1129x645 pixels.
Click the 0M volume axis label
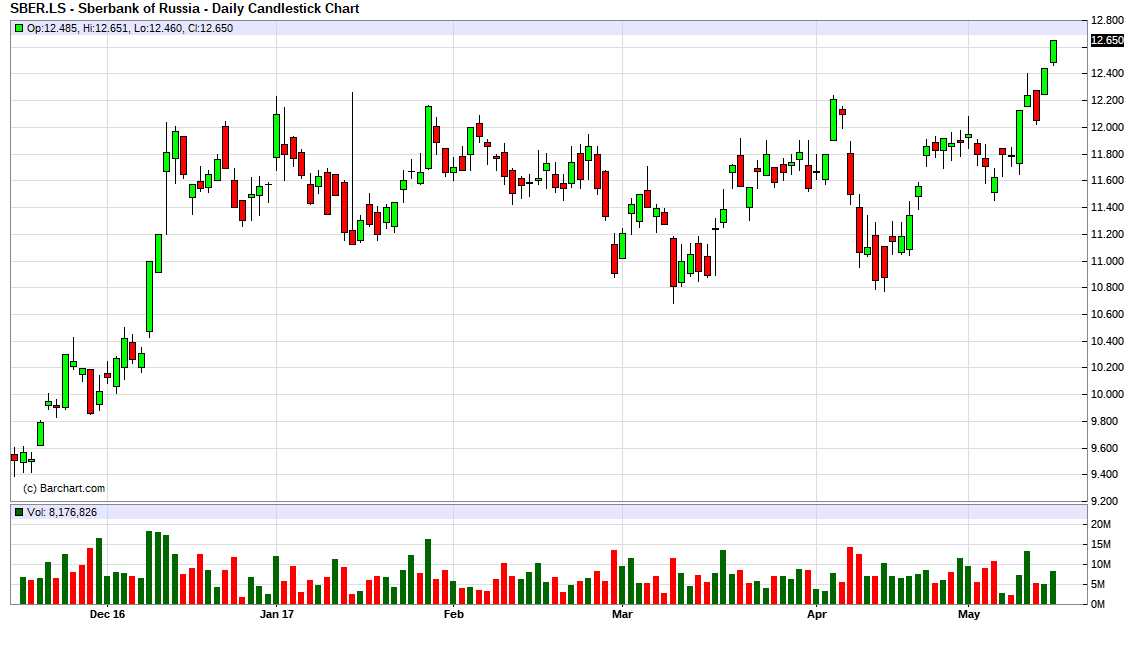point(1098,605)
